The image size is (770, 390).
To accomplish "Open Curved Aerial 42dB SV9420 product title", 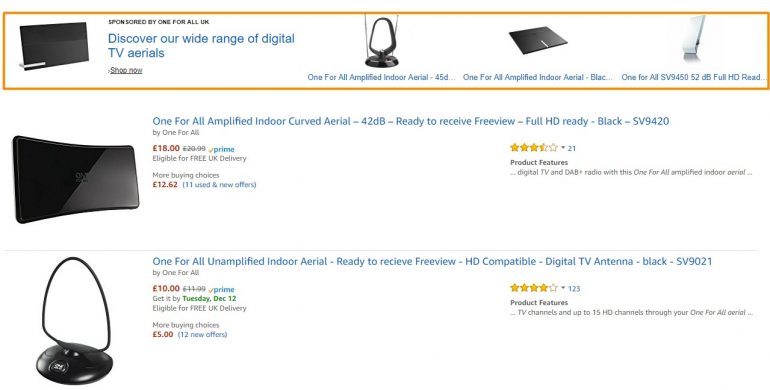I will (x=411, y=121).
